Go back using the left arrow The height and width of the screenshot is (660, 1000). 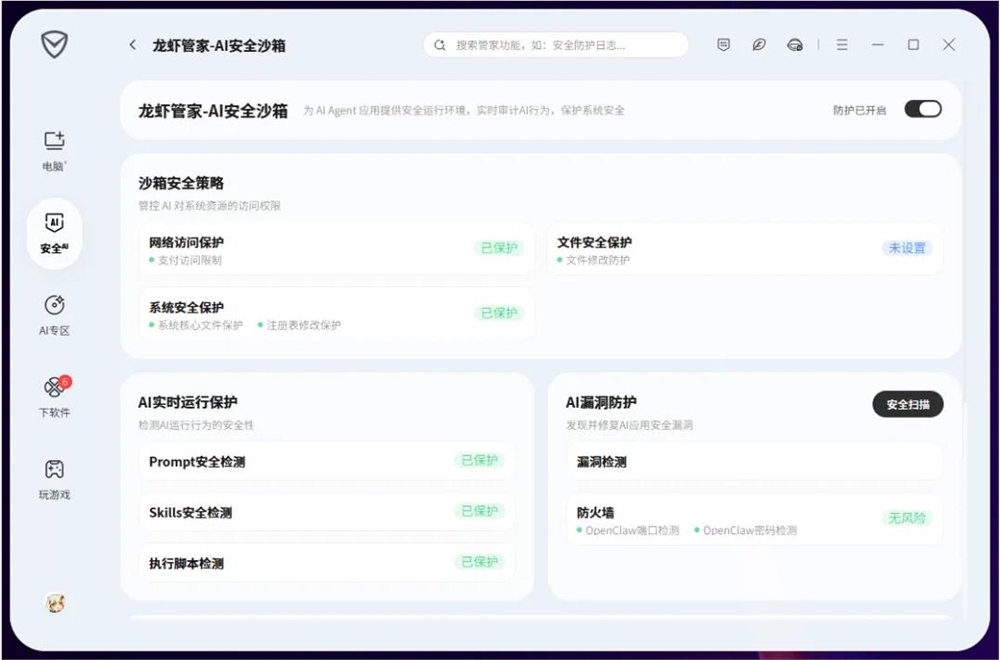pyautogui.click(x=131, y=45)
